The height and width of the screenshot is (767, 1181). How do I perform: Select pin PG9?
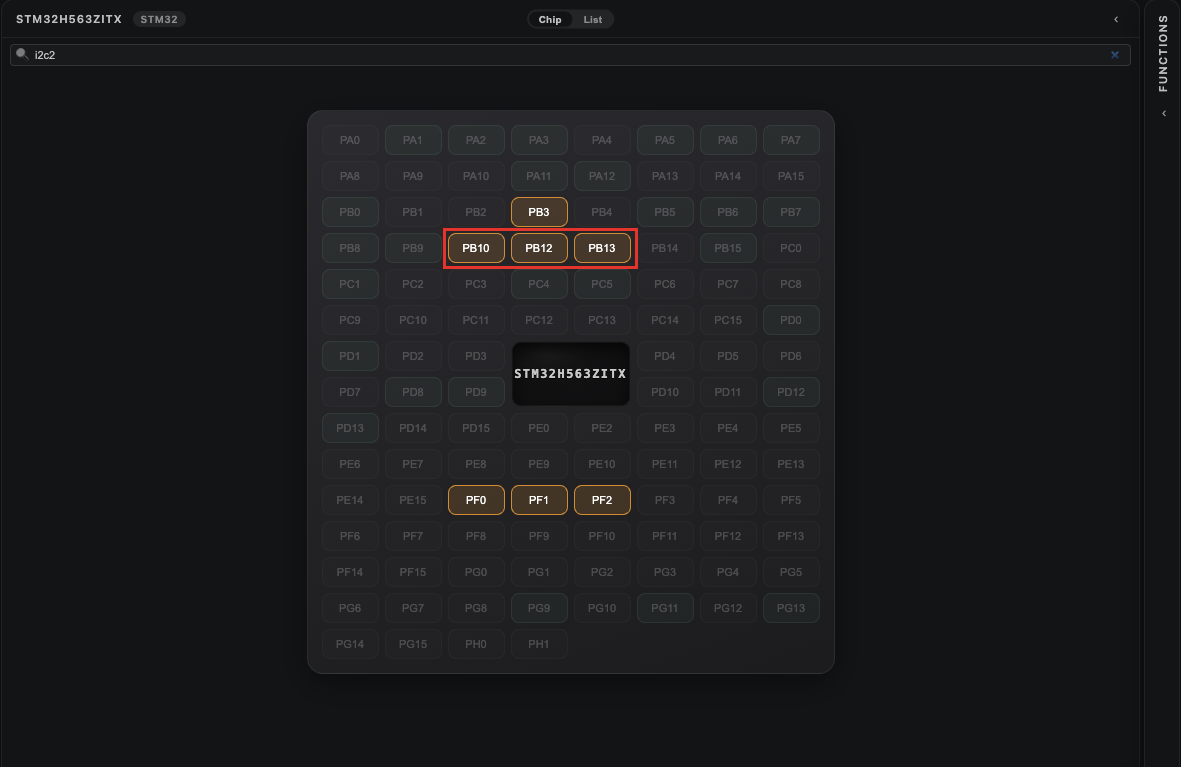[539, 609]
